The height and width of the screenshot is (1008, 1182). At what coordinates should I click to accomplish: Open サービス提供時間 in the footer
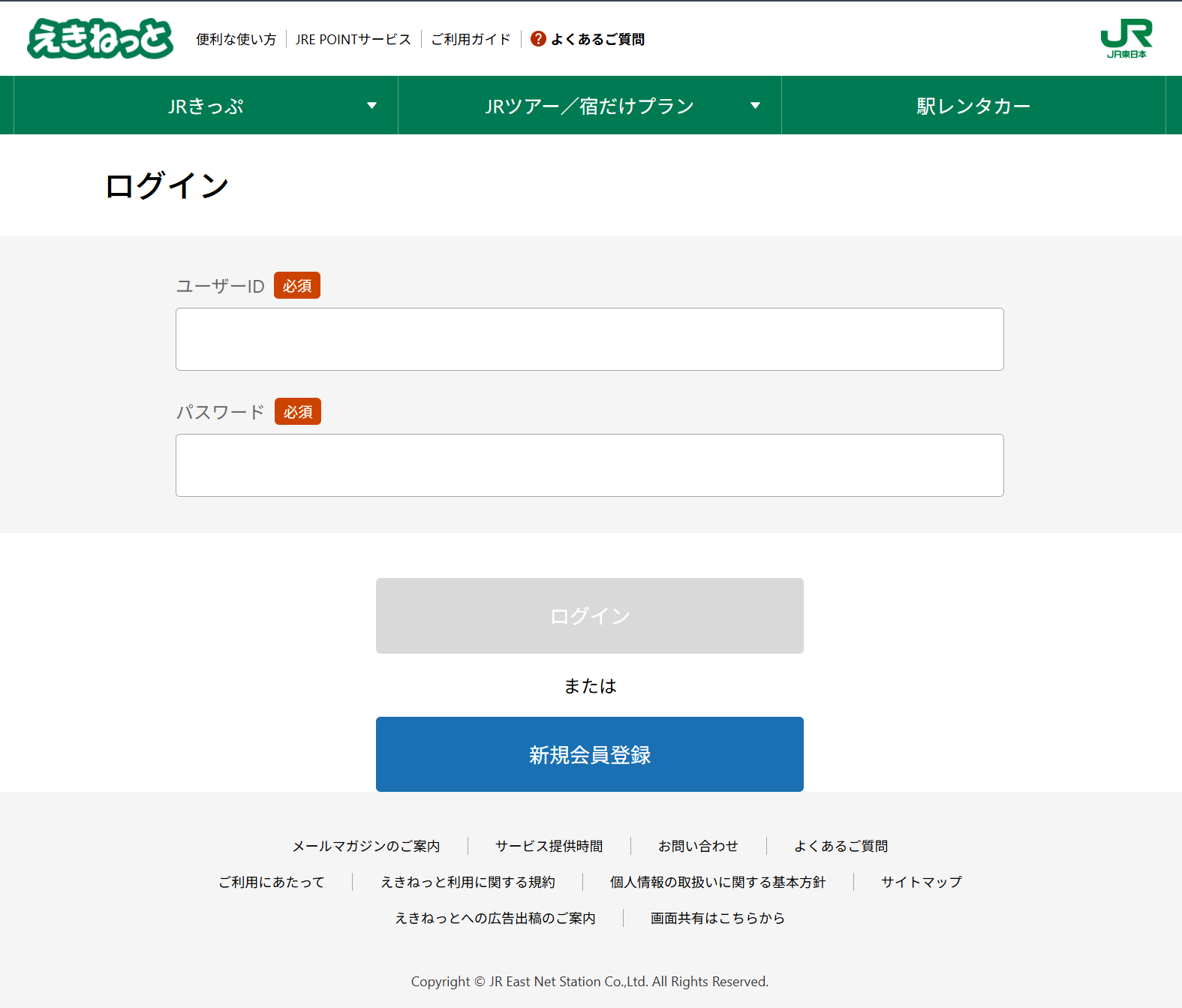(549, 846)
